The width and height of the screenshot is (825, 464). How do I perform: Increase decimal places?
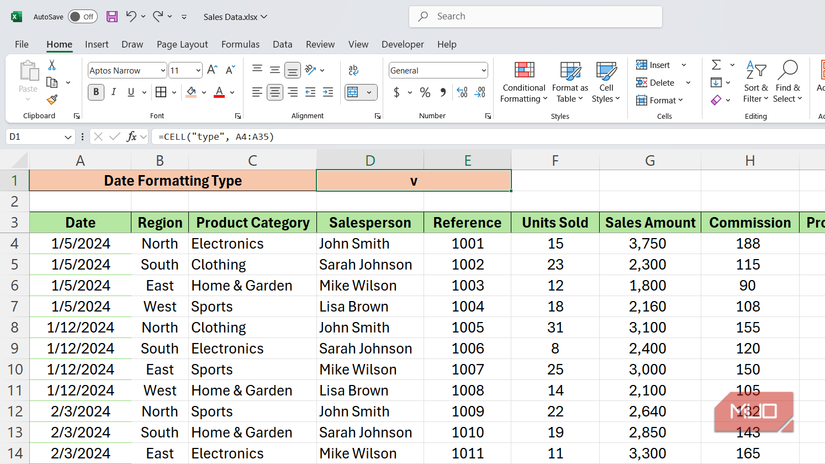pyautogui.click(x=462, y=93)
